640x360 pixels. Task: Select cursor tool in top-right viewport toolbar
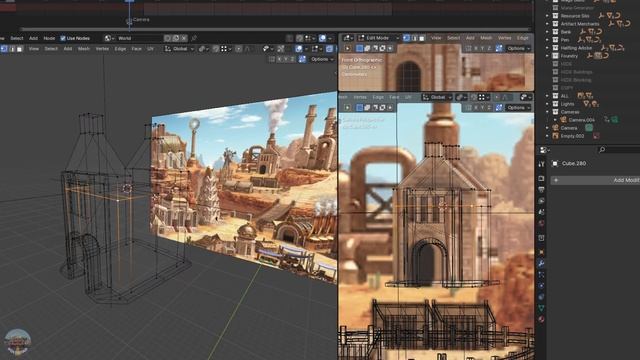[x=347, y=48]
